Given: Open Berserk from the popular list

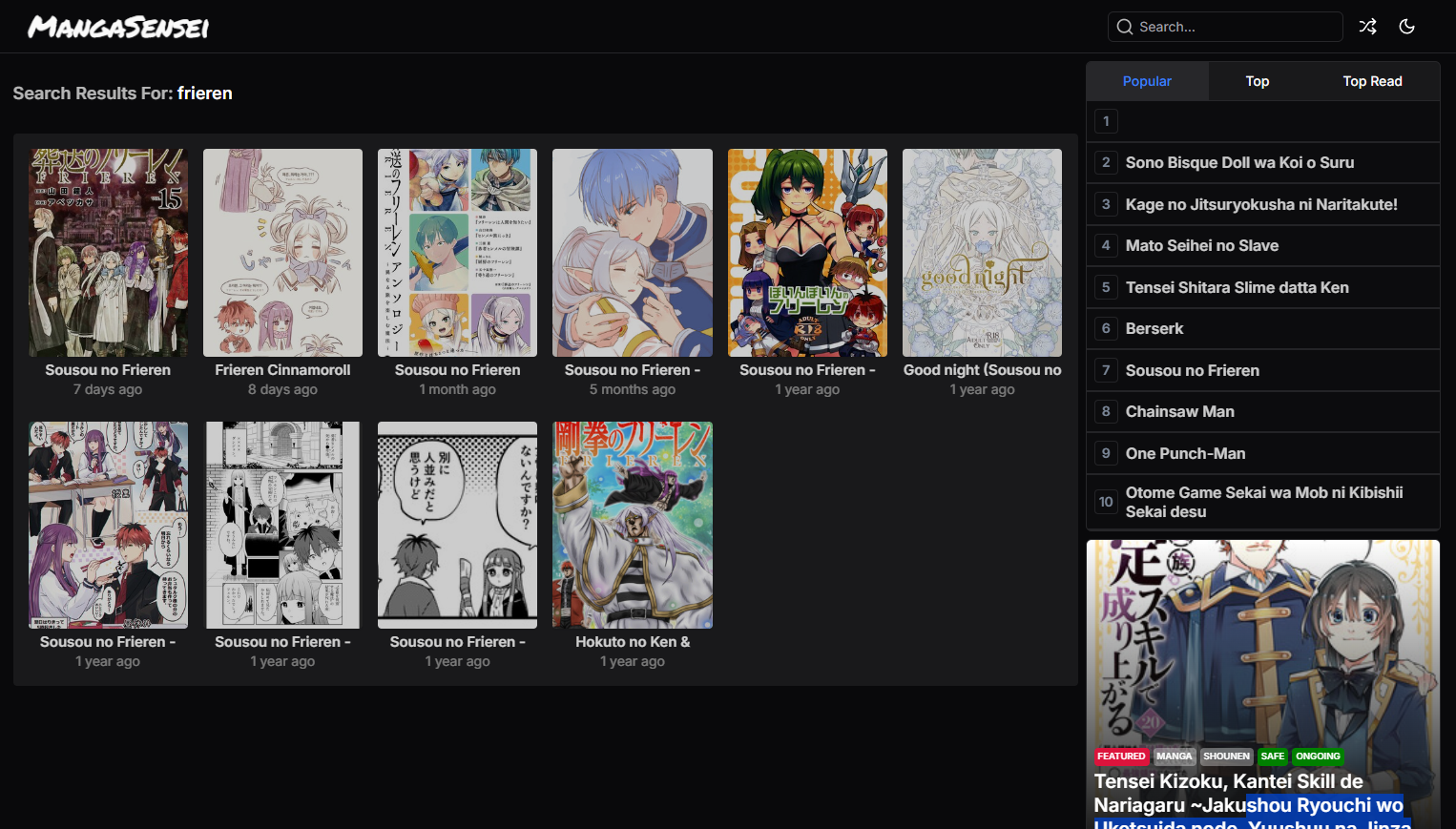Looking at the screenshot, I should pos(1154,328).
